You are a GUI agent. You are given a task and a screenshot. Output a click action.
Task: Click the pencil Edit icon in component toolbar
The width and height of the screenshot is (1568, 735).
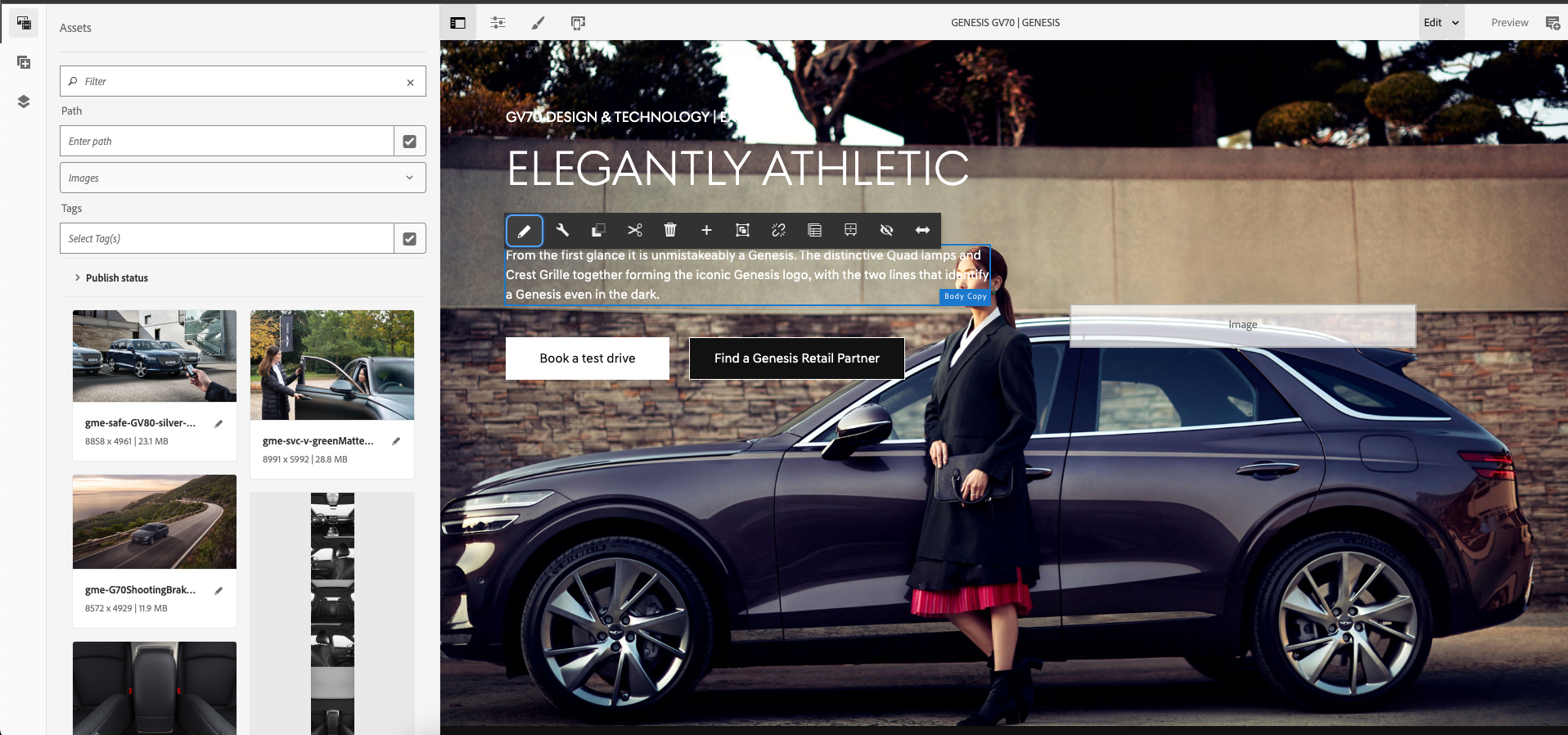(525, 231)
